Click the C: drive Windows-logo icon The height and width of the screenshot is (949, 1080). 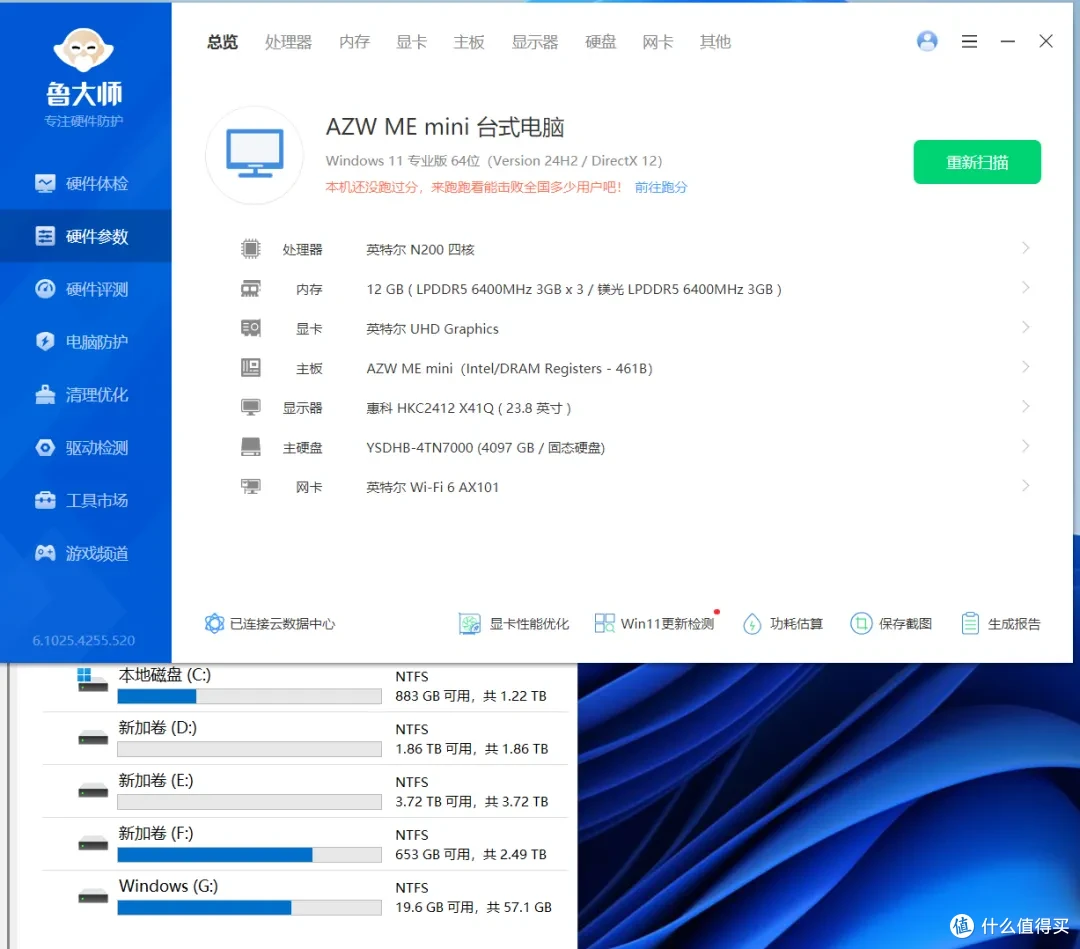pos(92,679)
